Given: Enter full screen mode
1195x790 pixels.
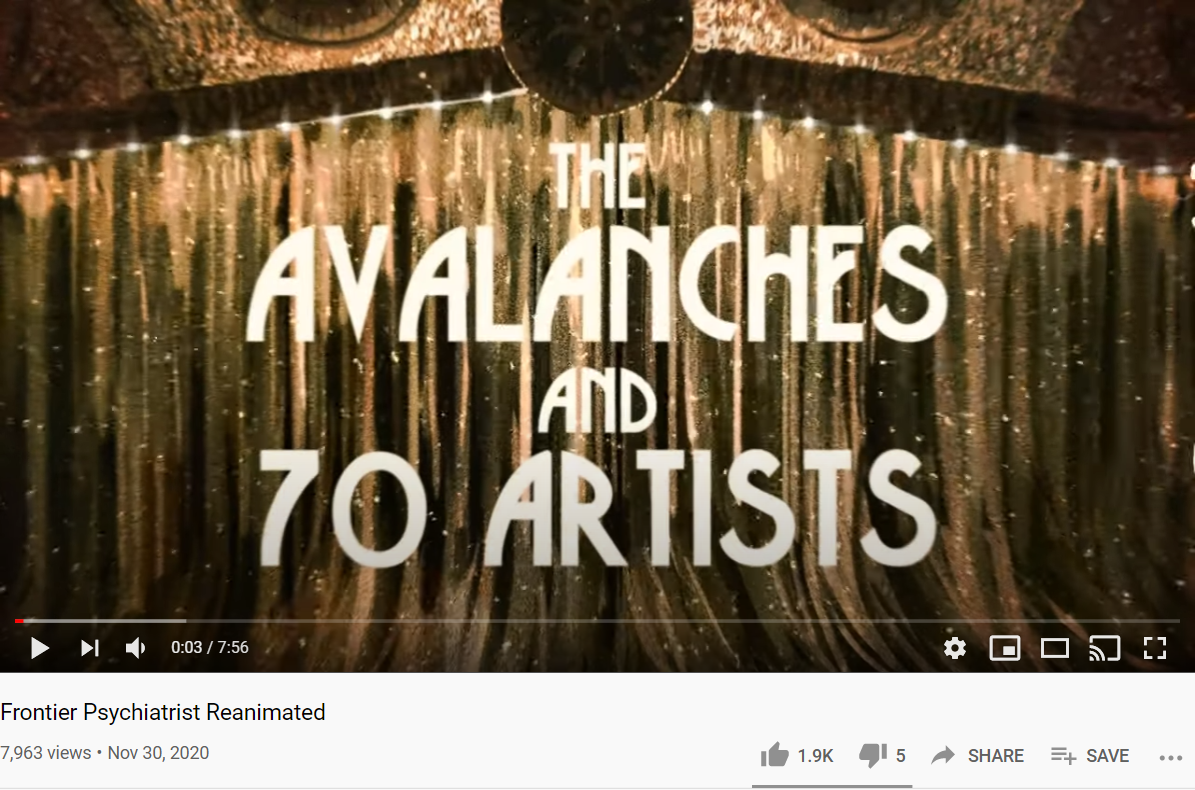Looking at the screenshot, I should point(1155,648).
